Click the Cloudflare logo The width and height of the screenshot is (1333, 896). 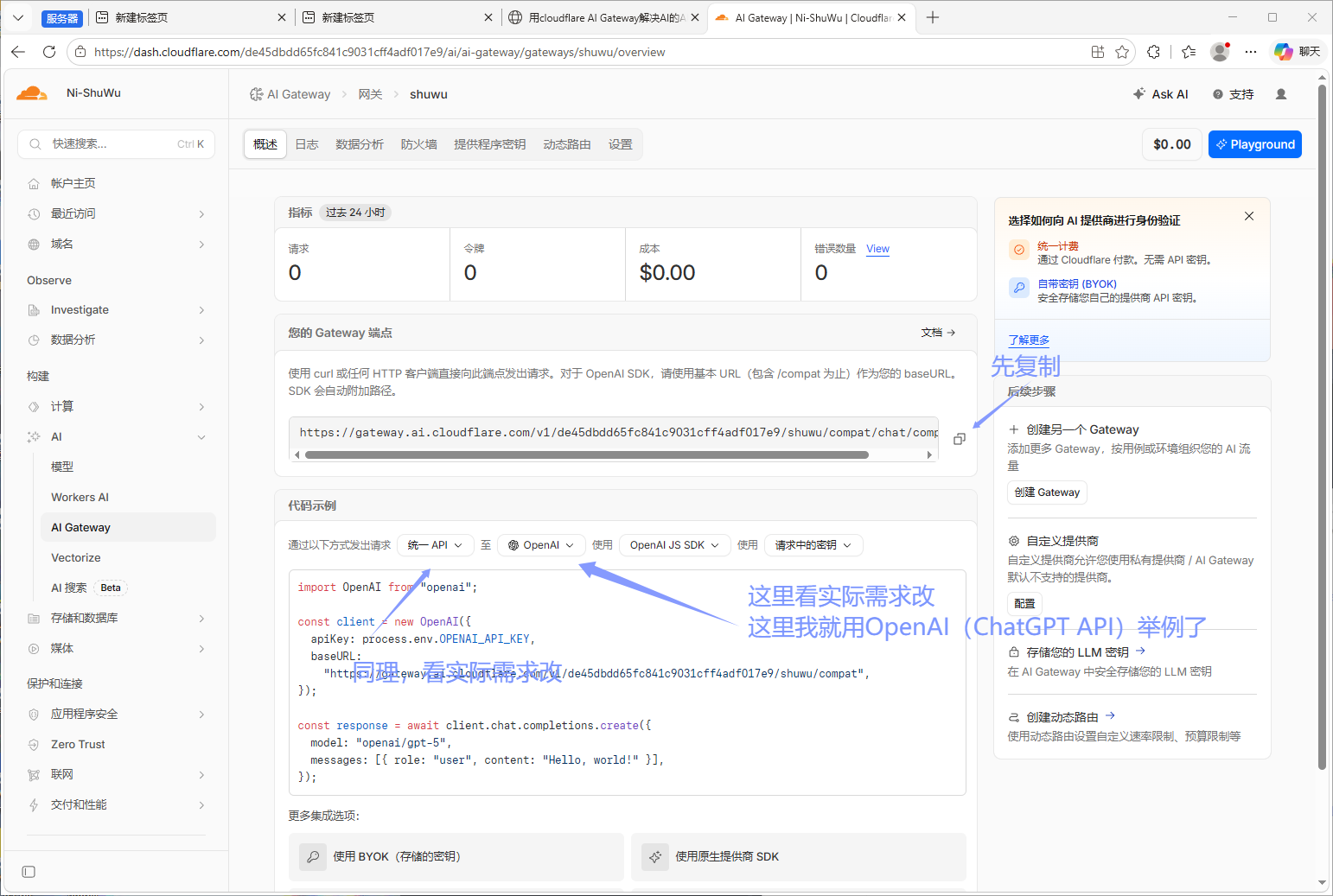(x=32, y=93)
